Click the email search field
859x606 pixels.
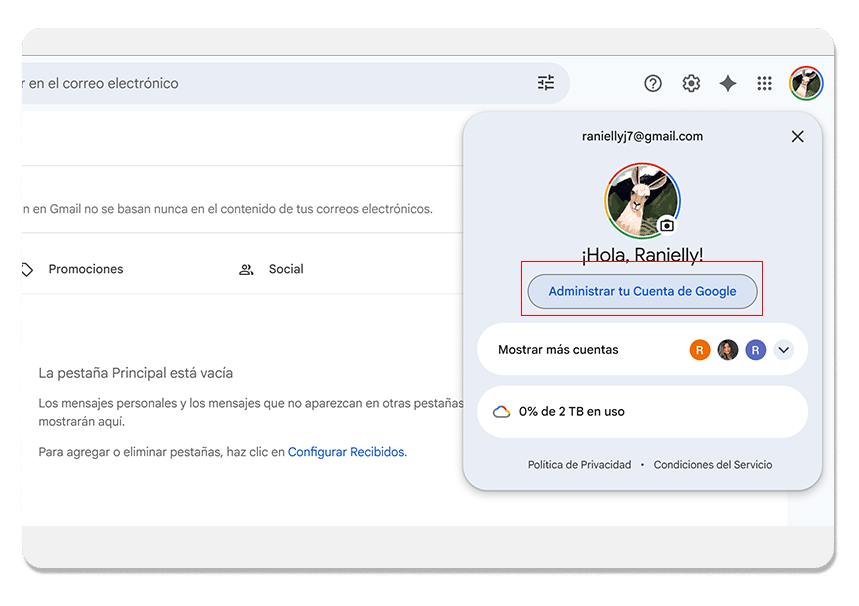(270, 84)
